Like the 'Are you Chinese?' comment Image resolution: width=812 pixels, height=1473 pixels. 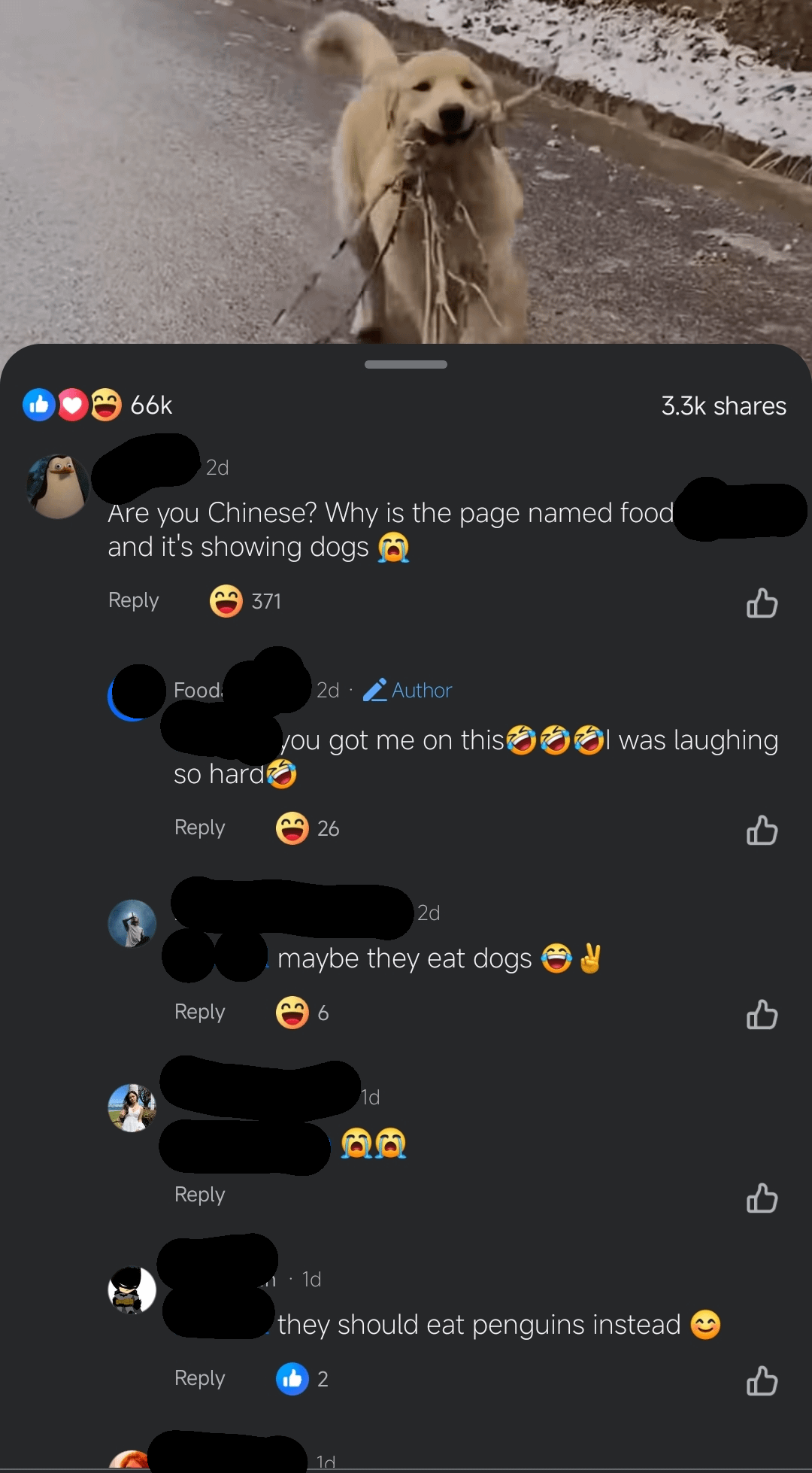click(762, 603)
